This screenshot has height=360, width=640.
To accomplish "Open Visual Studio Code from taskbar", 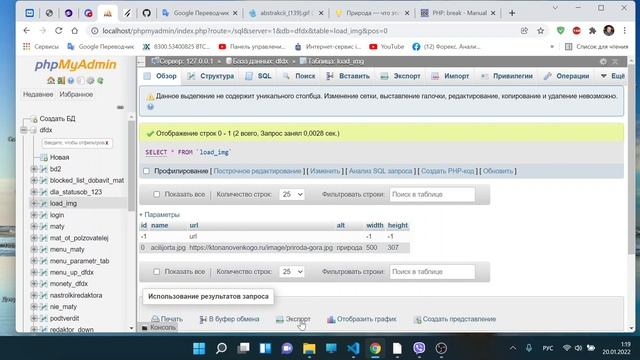I will pos(353,348).
